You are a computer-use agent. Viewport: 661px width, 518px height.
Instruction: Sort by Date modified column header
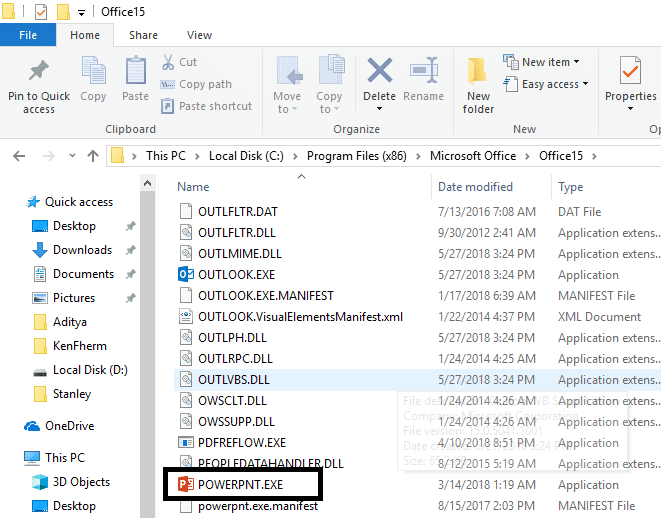[475, 187]
